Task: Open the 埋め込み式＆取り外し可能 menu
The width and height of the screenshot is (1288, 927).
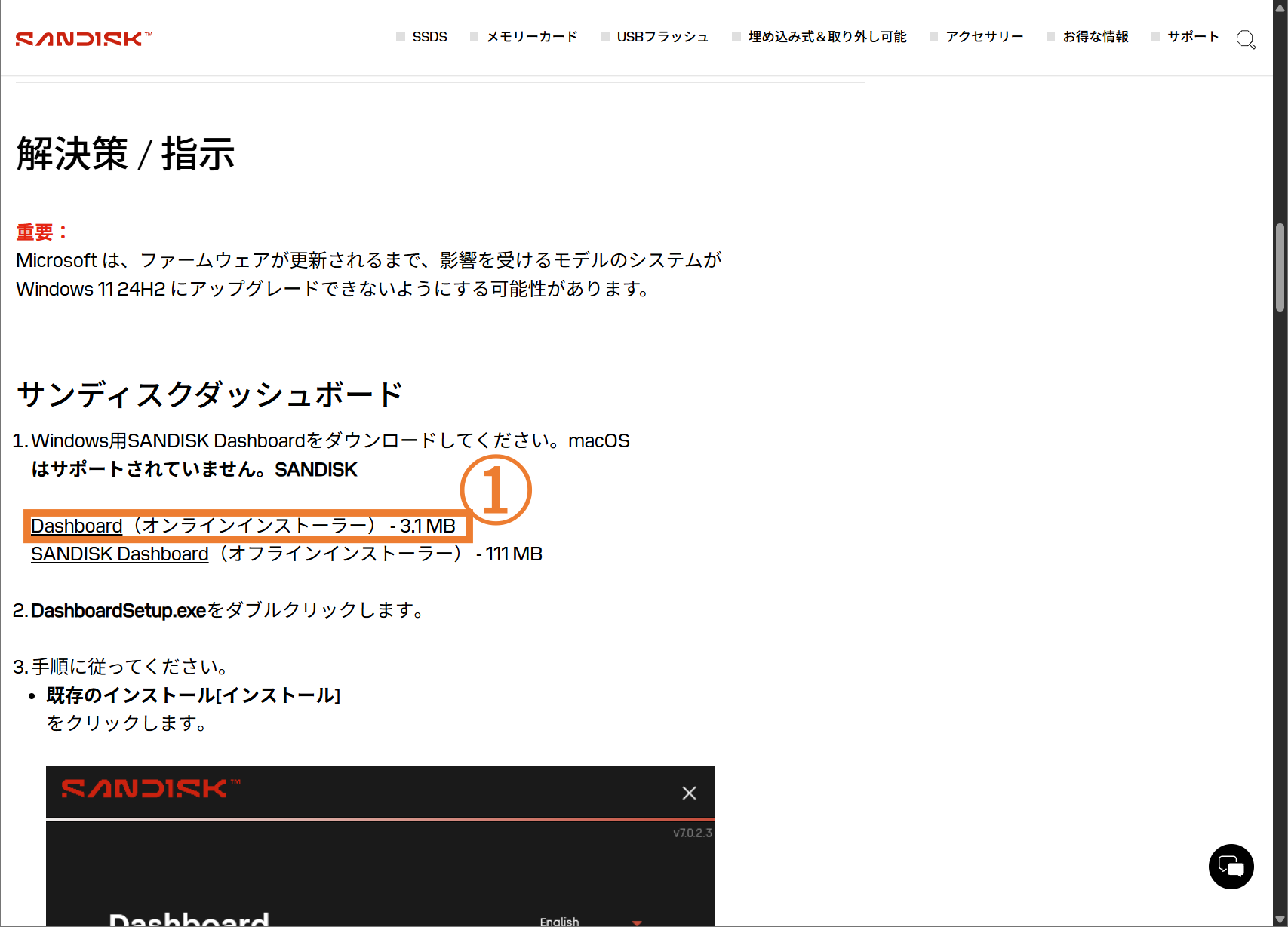Action: point(827,37)
